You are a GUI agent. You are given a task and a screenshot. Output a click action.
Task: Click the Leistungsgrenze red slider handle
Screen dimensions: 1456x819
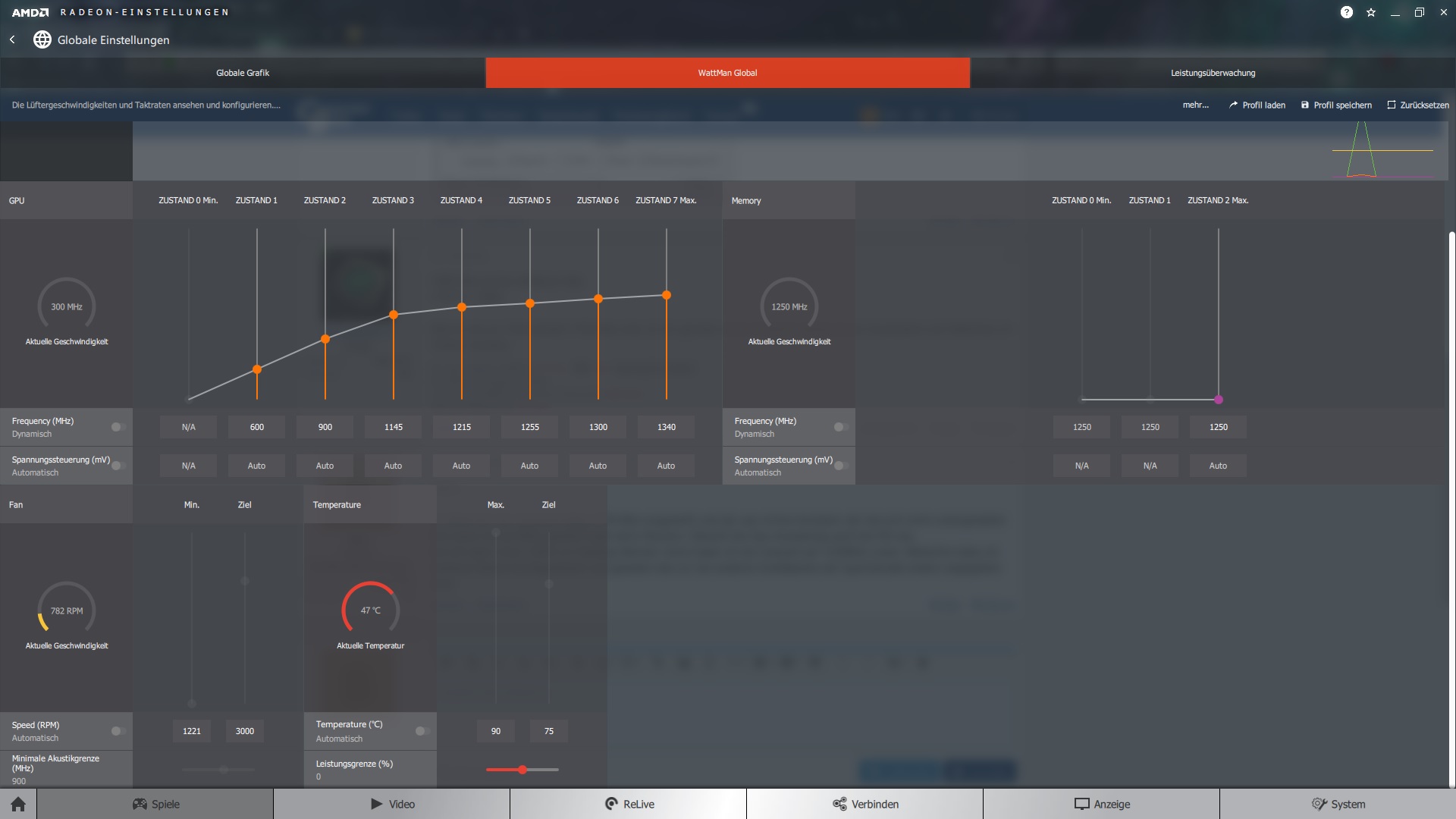pyautogui.click(x=522, y=770)
